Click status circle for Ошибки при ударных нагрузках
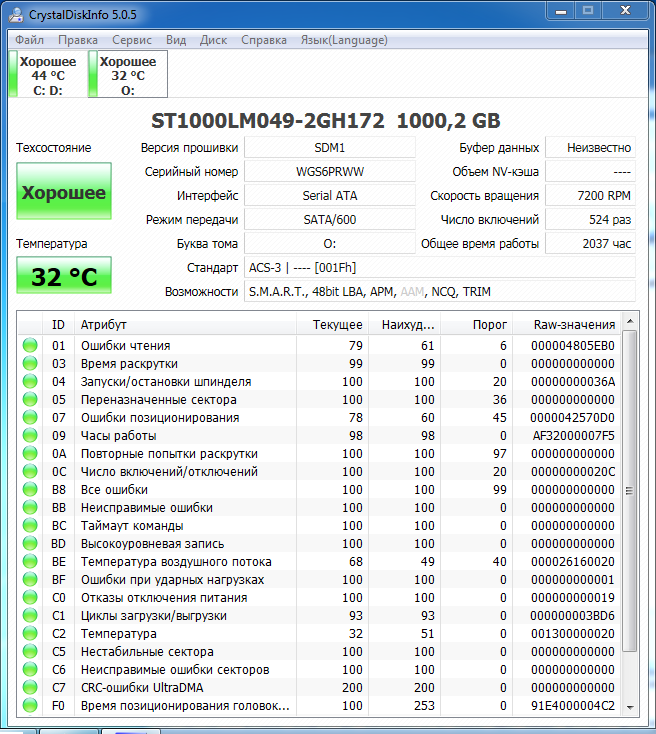The width and height of the screenshot is (656, 734). point(30,580)
